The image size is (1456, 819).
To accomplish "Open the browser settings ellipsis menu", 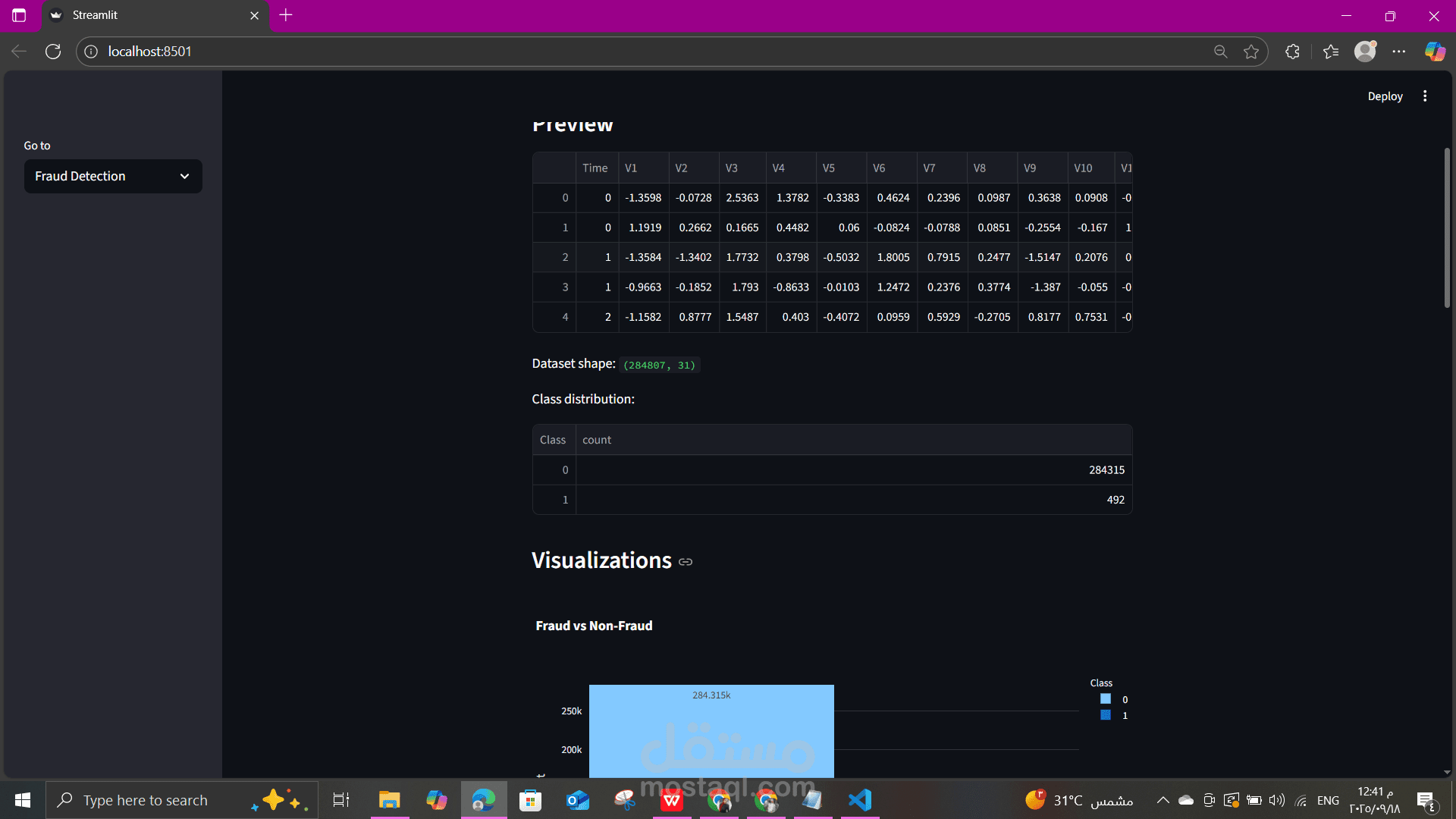I will tap(1401, 51).
